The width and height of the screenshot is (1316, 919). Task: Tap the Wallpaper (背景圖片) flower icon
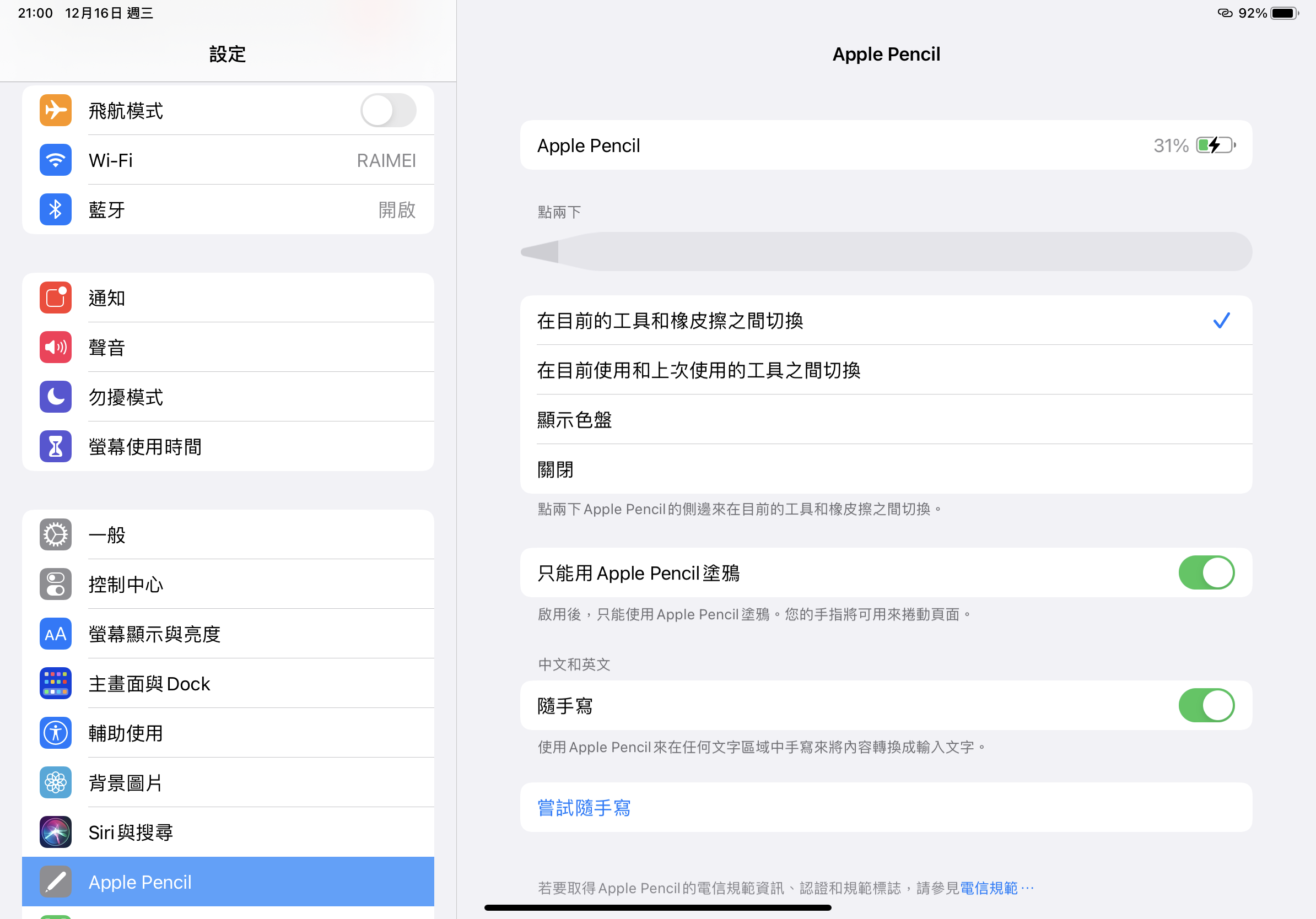[x=56, y=782]
